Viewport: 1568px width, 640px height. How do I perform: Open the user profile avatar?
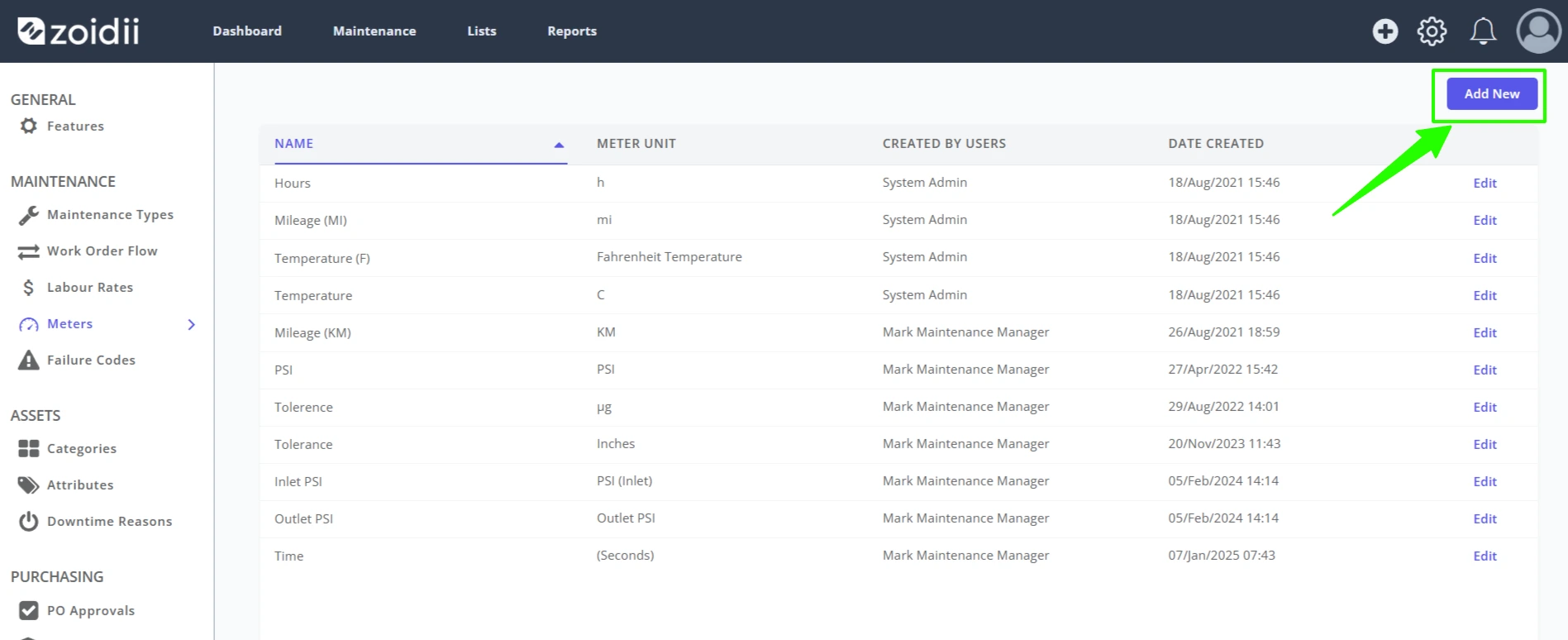[1538, 31]
